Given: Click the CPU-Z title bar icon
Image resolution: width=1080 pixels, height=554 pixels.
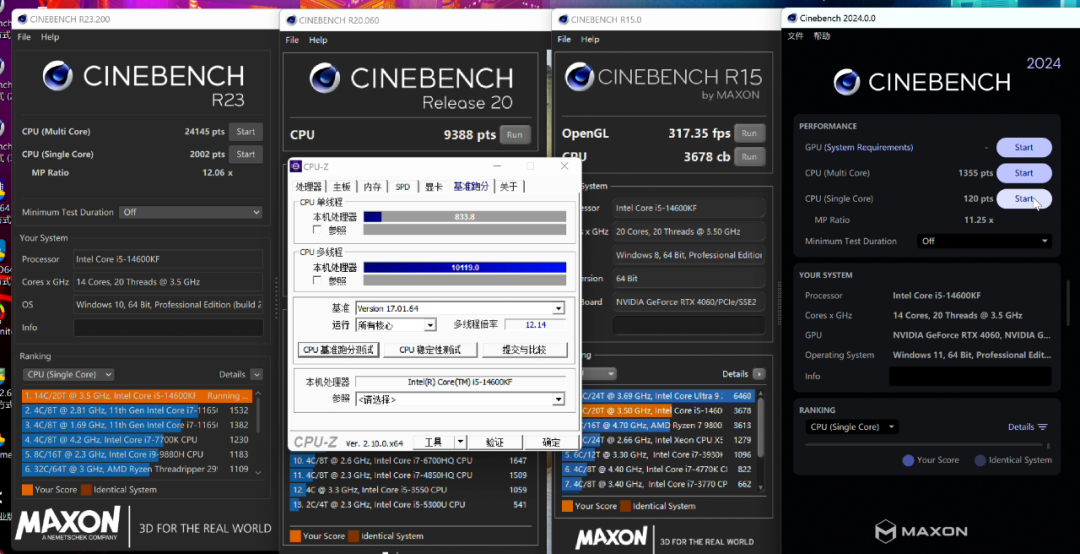Looking at the screenshot, I should pyautogui.click(x=295, y=166).
